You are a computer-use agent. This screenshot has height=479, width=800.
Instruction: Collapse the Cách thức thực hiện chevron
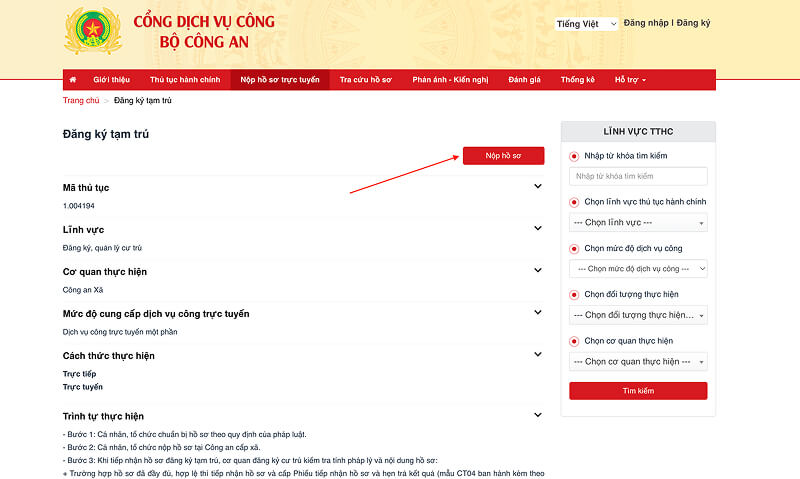pos(538,355)
